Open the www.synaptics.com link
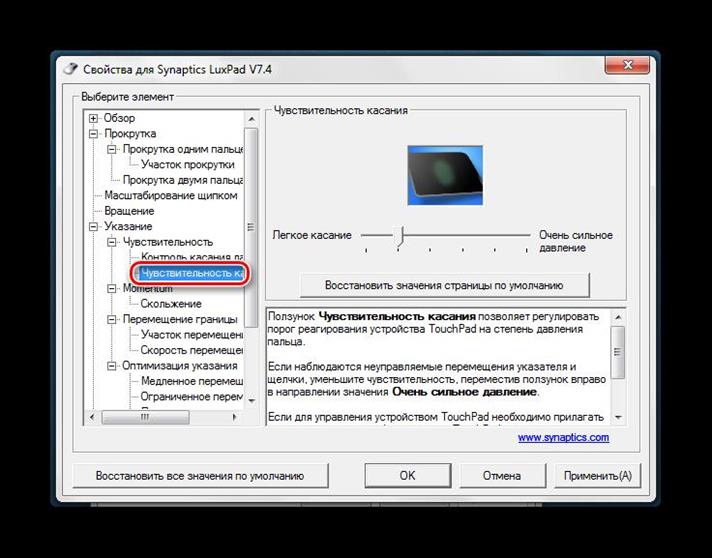Image resolution: width=712 pixels, height=558 pixels. click(x=563, y=437)
